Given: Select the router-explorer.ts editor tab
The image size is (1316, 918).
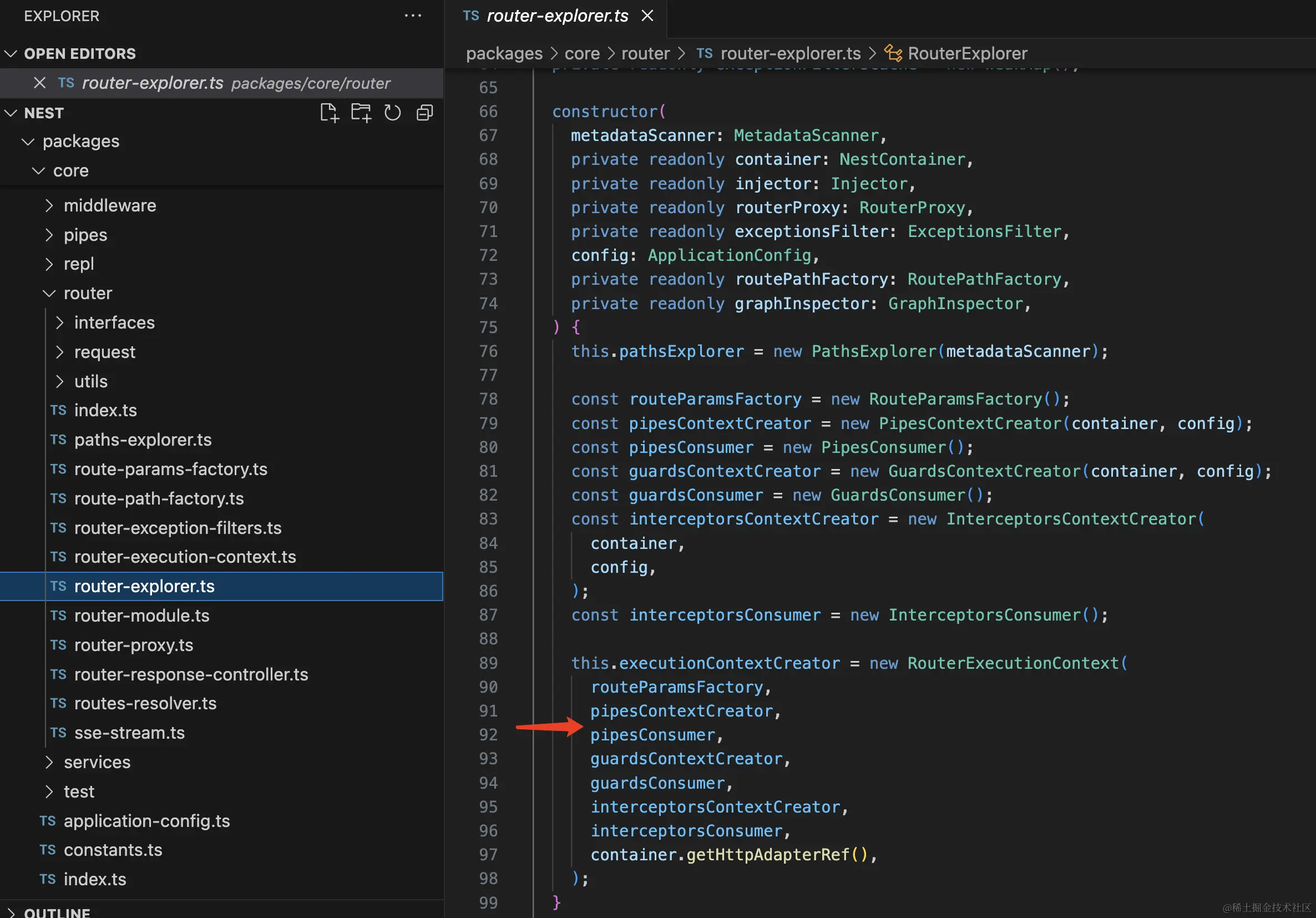Looking at the screenshot, I should (557, 16).
